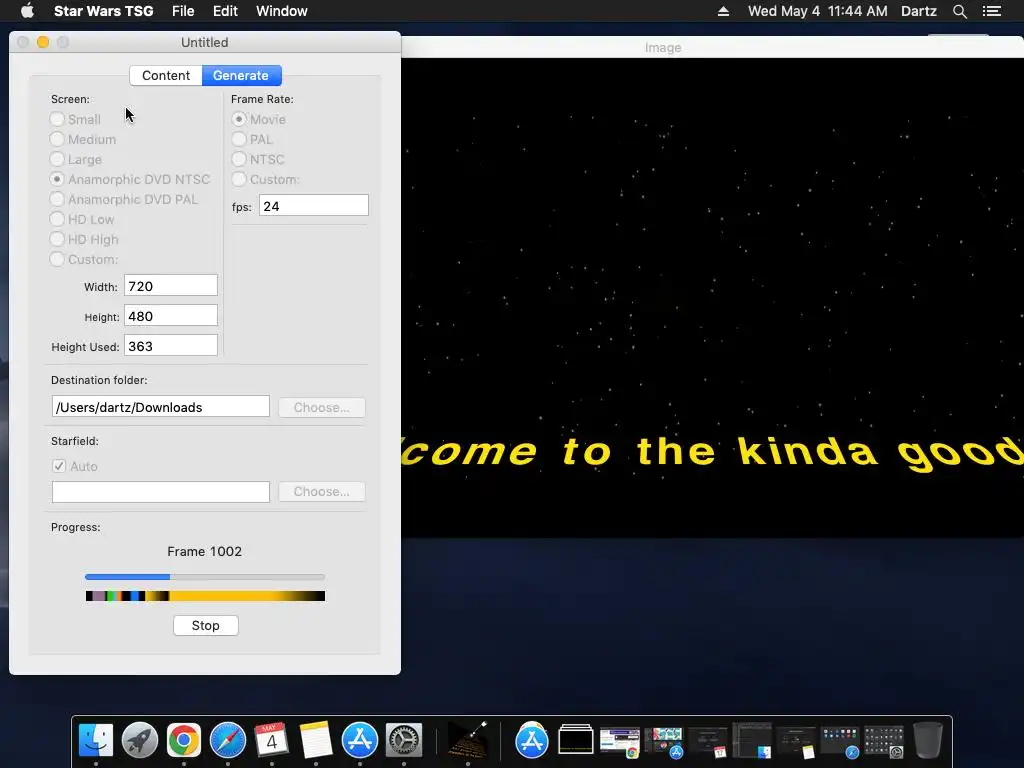Click the Height Used field showing 363
The width and height of the screenshot is (1024, 768).
tap(170, 345)
